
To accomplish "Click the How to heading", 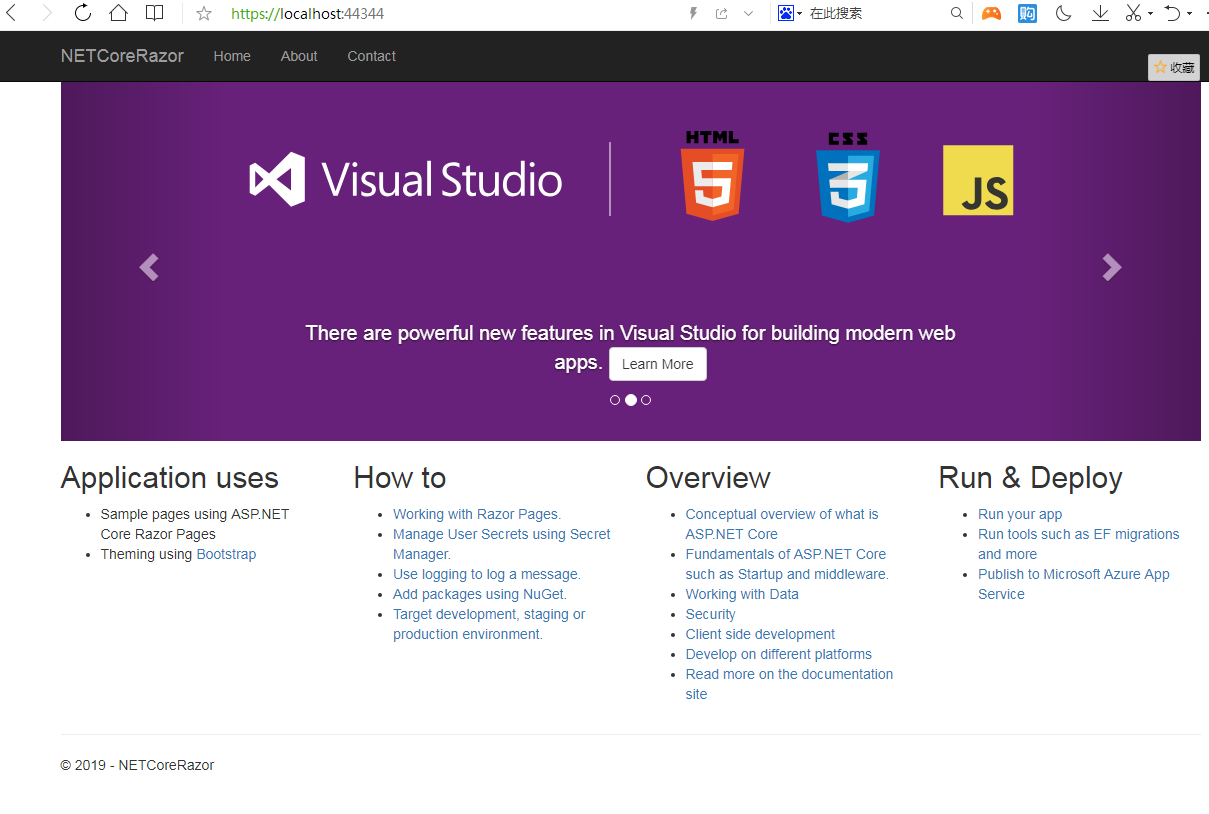I will [x=400, y=478].
